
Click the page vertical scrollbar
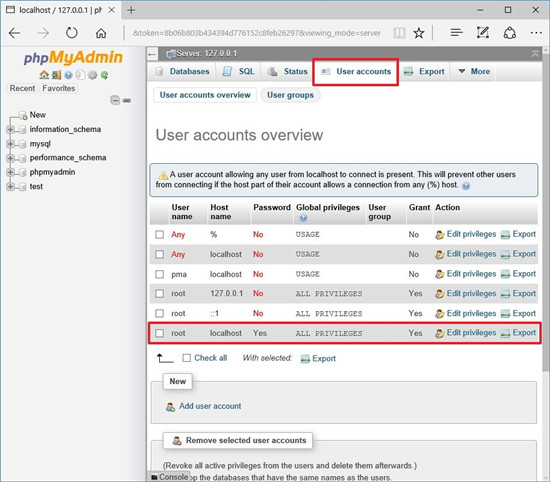[x=546, y=210]
